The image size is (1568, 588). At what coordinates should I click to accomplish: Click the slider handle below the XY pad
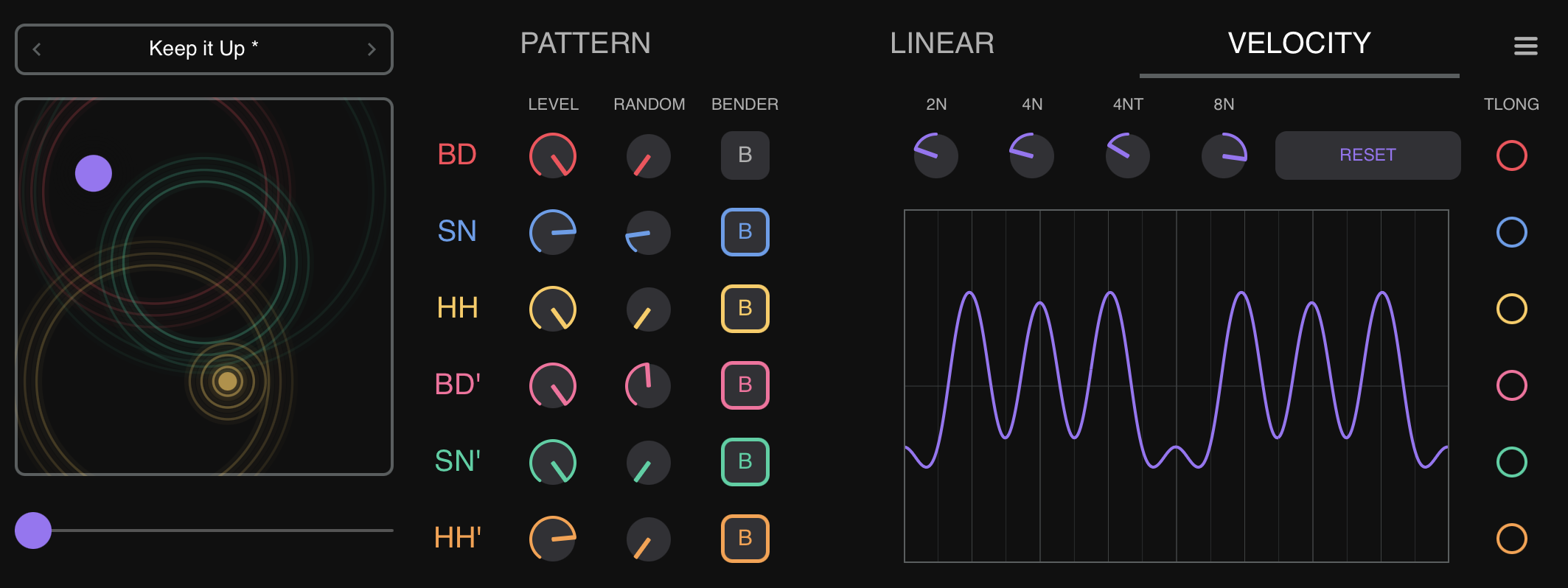pos(34,530)
